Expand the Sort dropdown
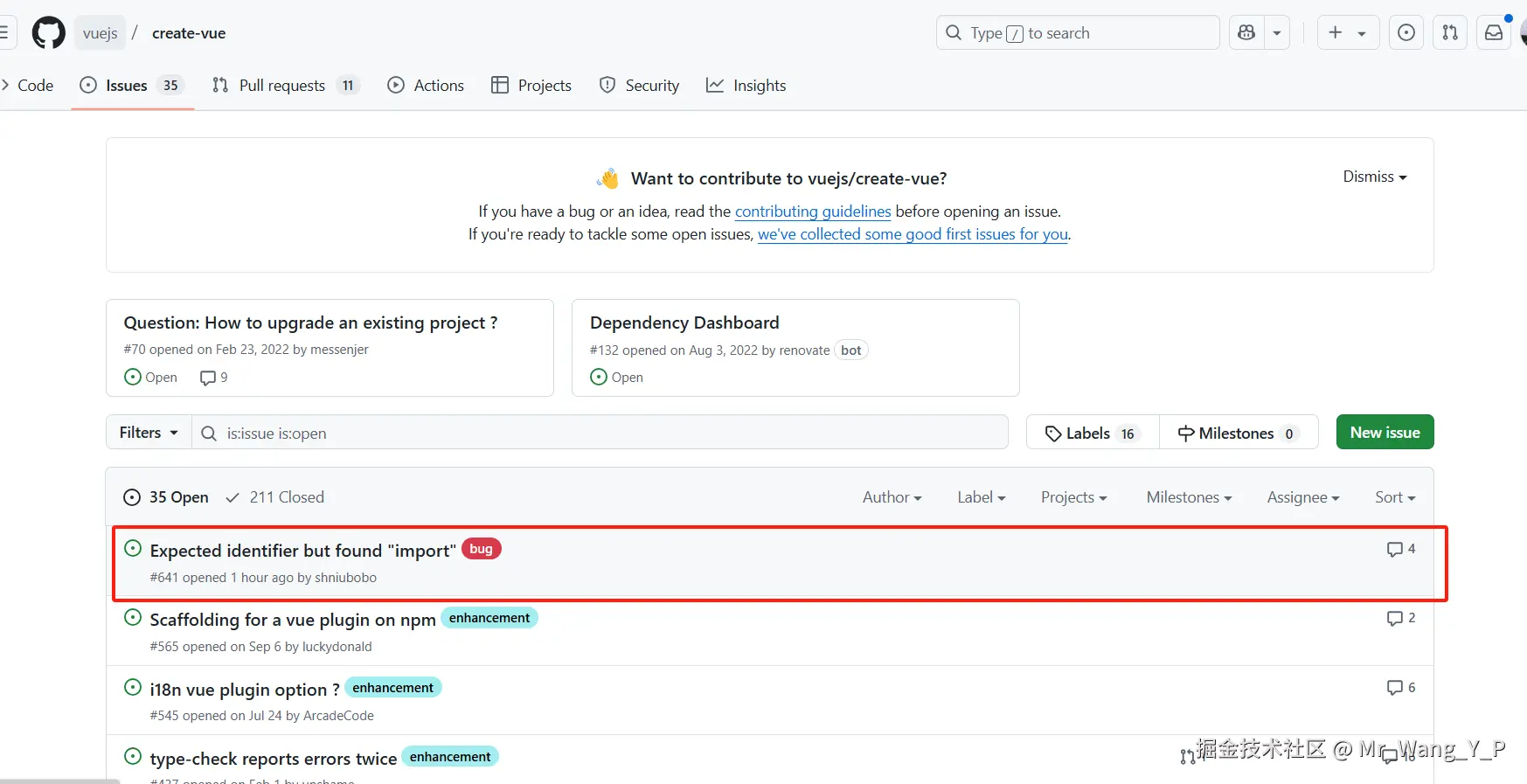The height and width of the screenshot is (784, 1527). [x=1394, y=497]
